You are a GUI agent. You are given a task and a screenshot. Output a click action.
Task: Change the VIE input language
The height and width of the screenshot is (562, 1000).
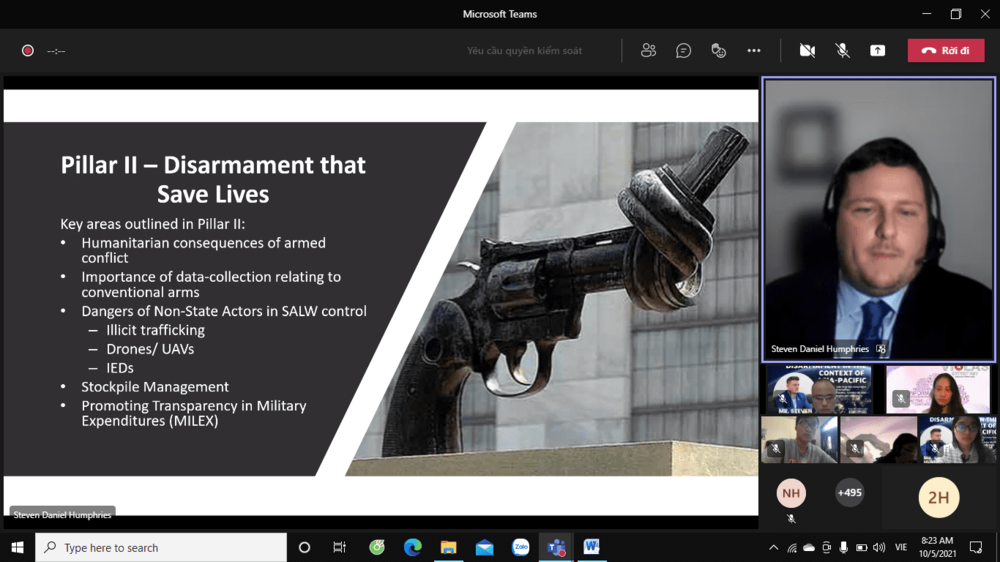(901, 547)
